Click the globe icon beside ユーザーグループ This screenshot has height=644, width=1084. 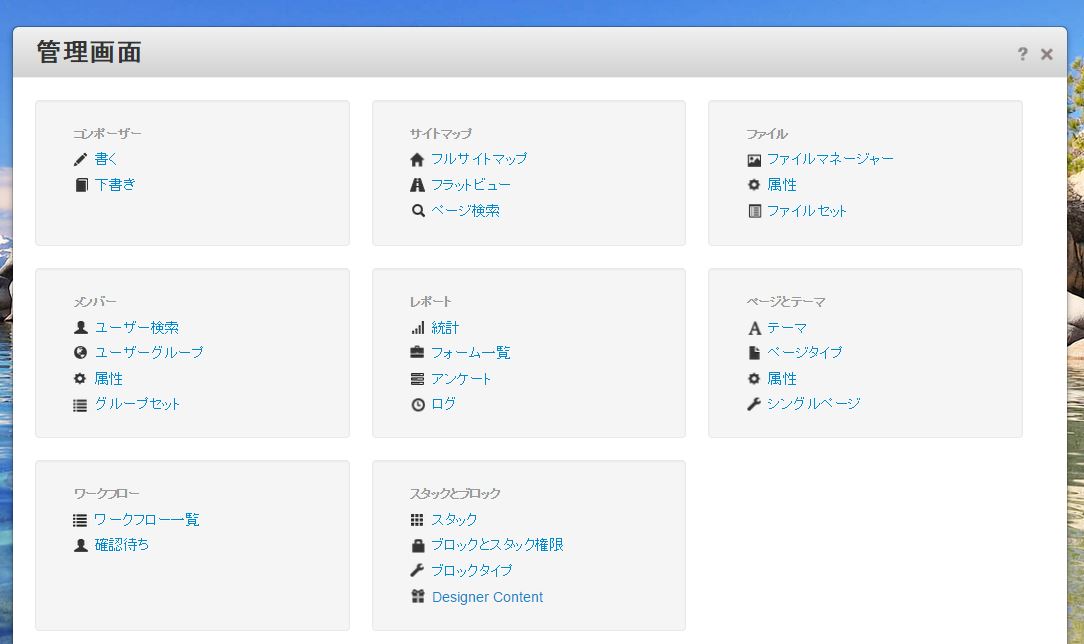(80, 352)
